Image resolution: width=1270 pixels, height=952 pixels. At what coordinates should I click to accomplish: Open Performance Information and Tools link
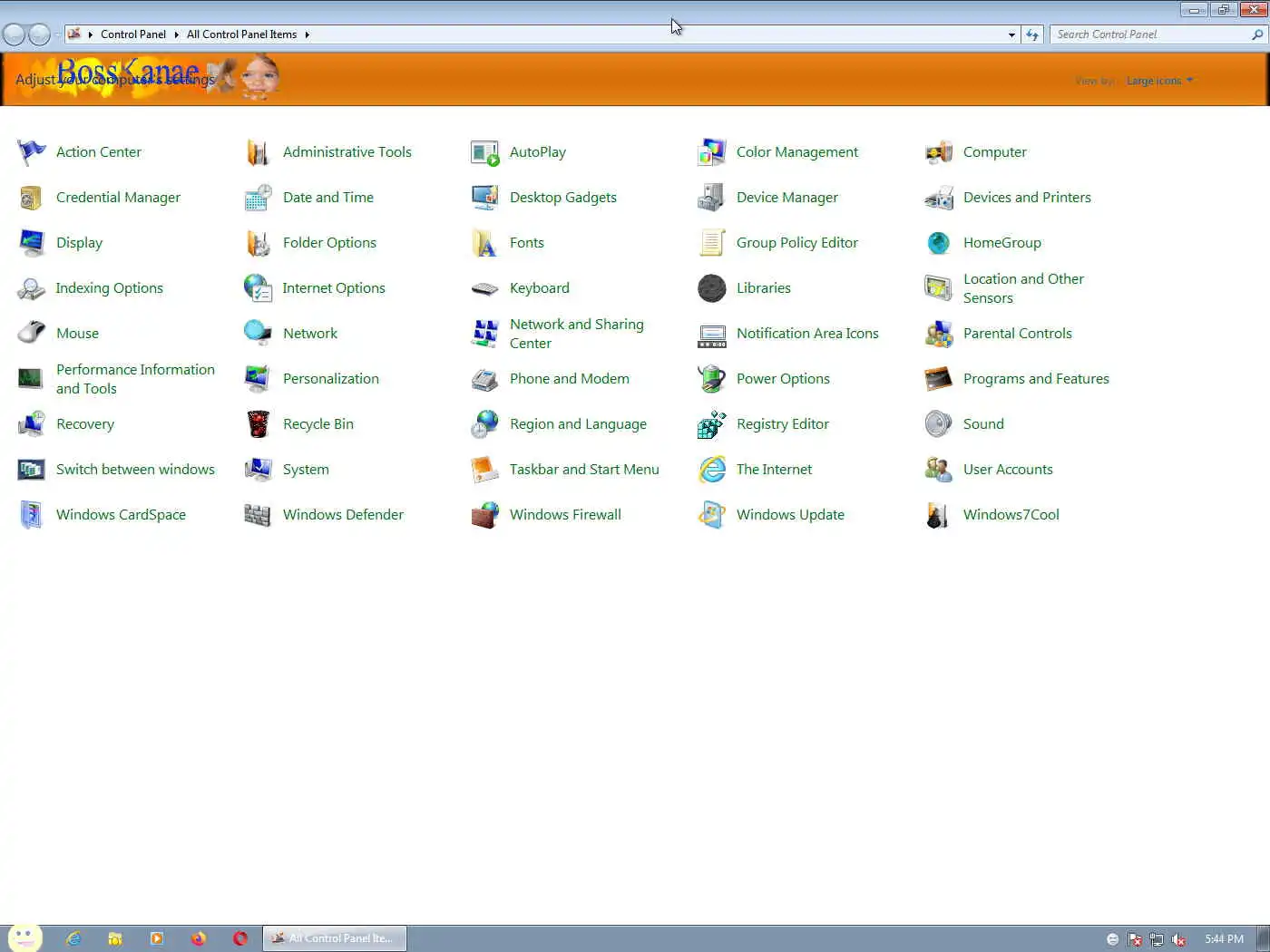tap(135, 379)
